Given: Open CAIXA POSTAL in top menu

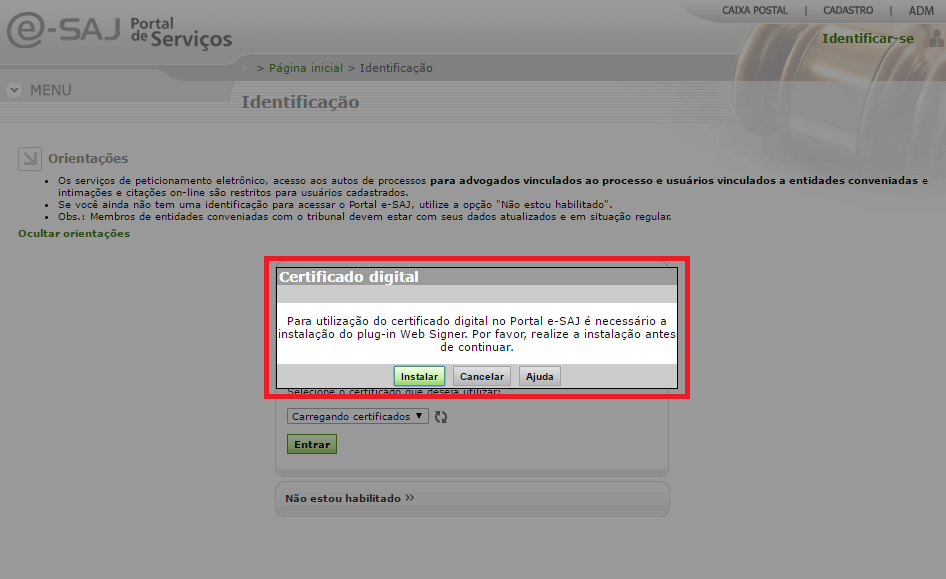Looking at the screenshot, I should (x=754, y=10).
